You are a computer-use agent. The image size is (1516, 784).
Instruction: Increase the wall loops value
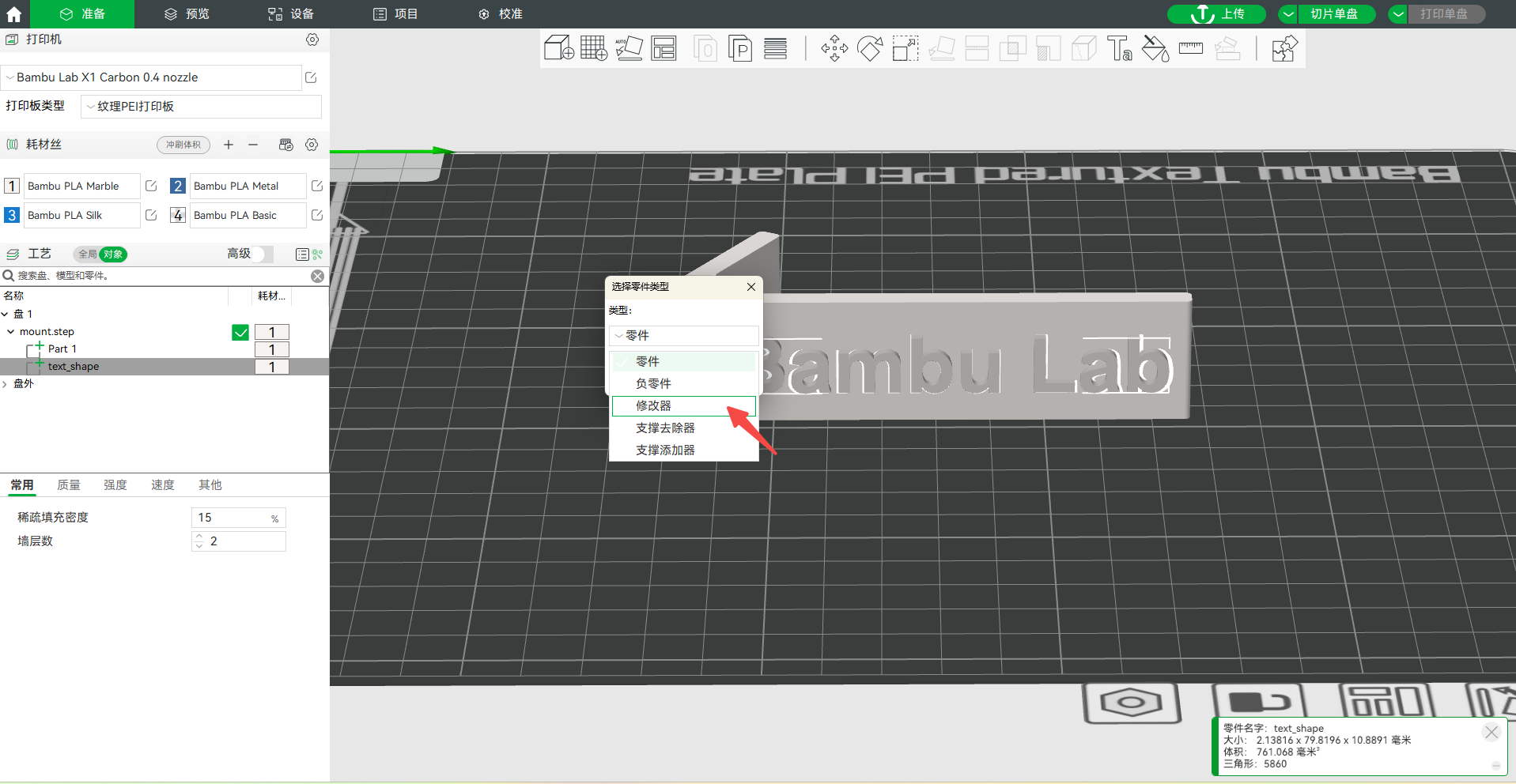click(x=199, y=537)
